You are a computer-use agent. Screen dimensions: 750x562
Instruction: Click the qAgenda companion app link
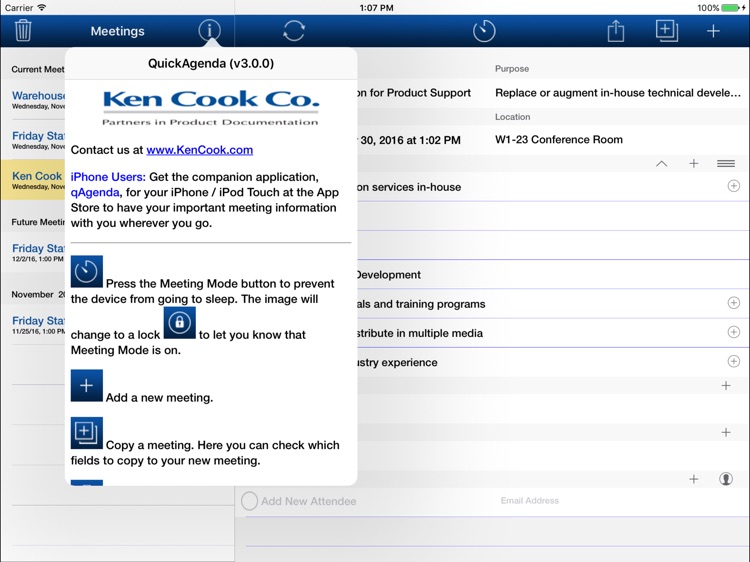click(95, 192)
